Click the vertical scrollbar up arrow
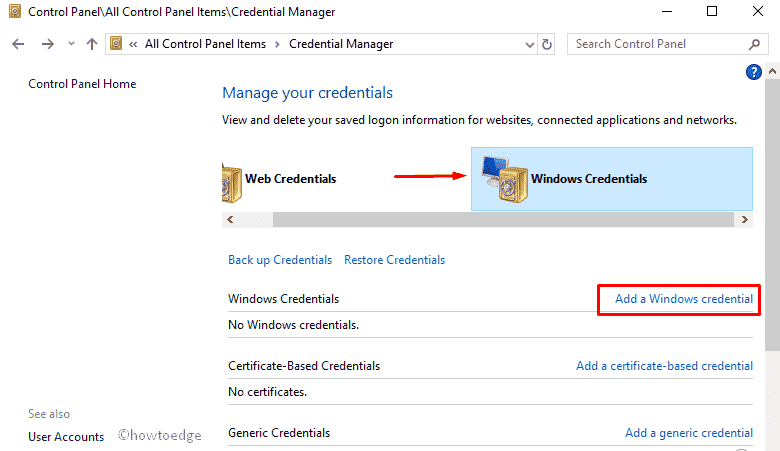 click(x=772, y=72)
